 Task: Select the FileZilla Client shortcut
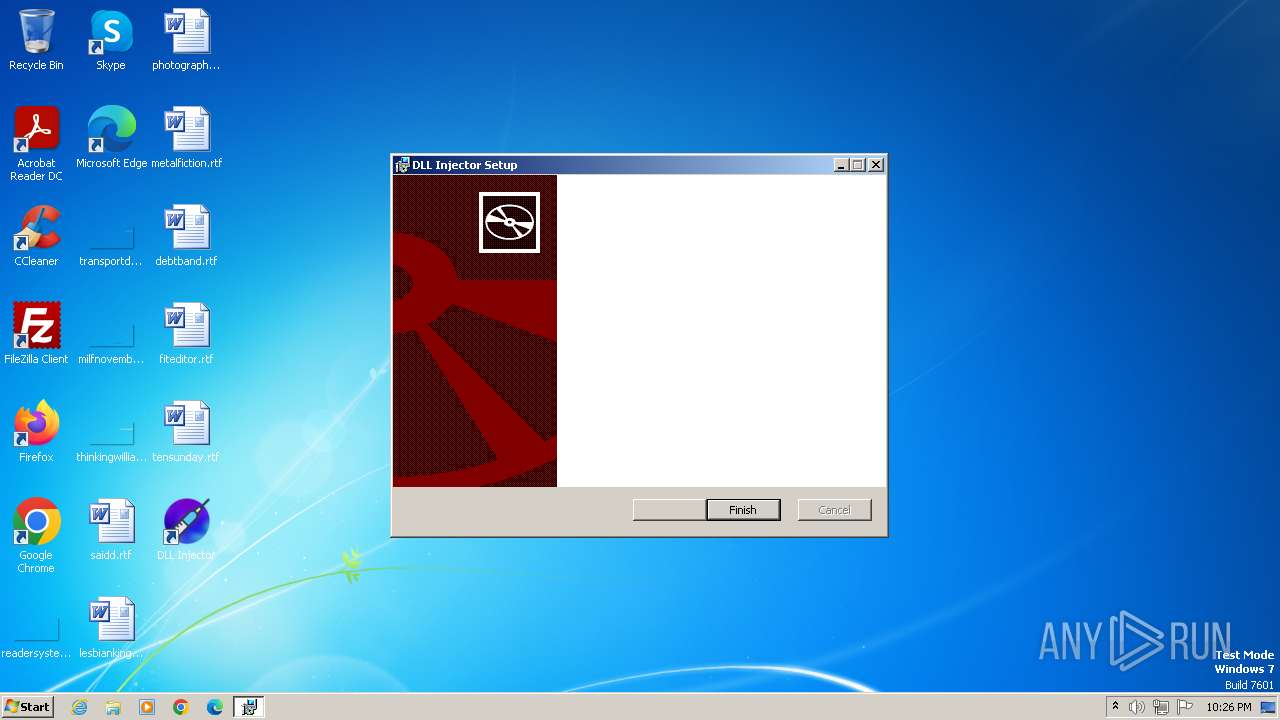36,334
